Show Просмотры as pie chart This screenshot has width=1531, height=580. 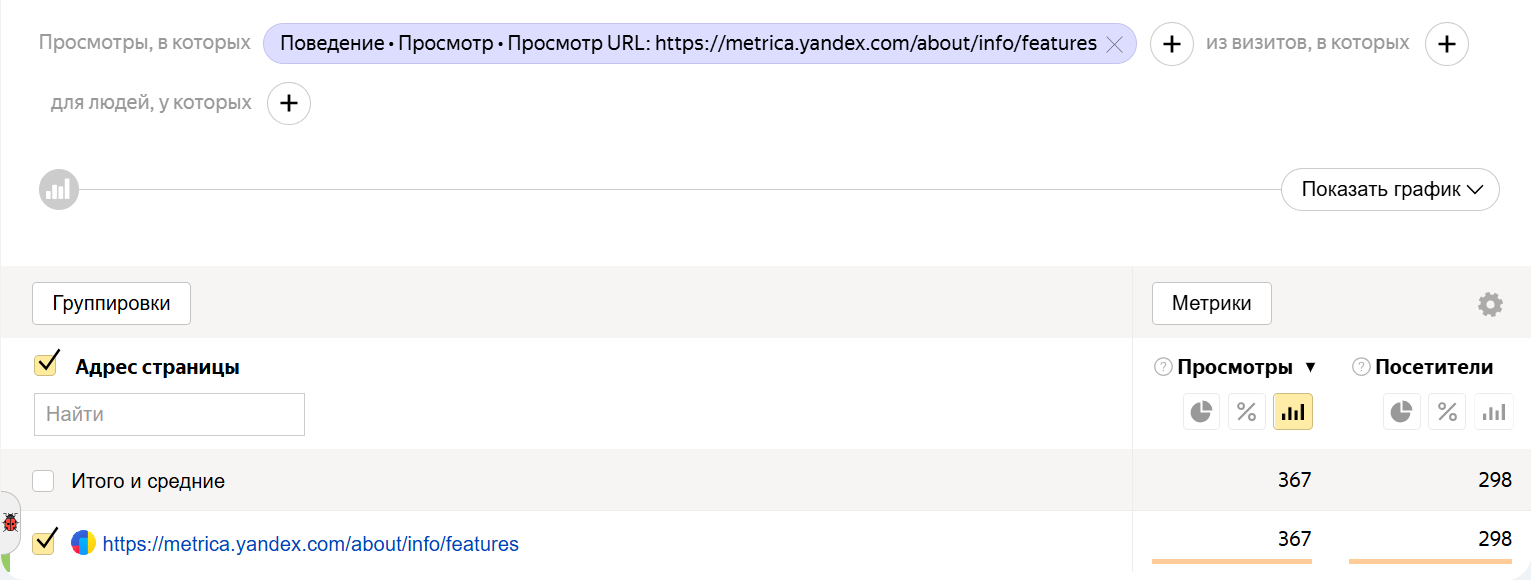coord(1201,412)
